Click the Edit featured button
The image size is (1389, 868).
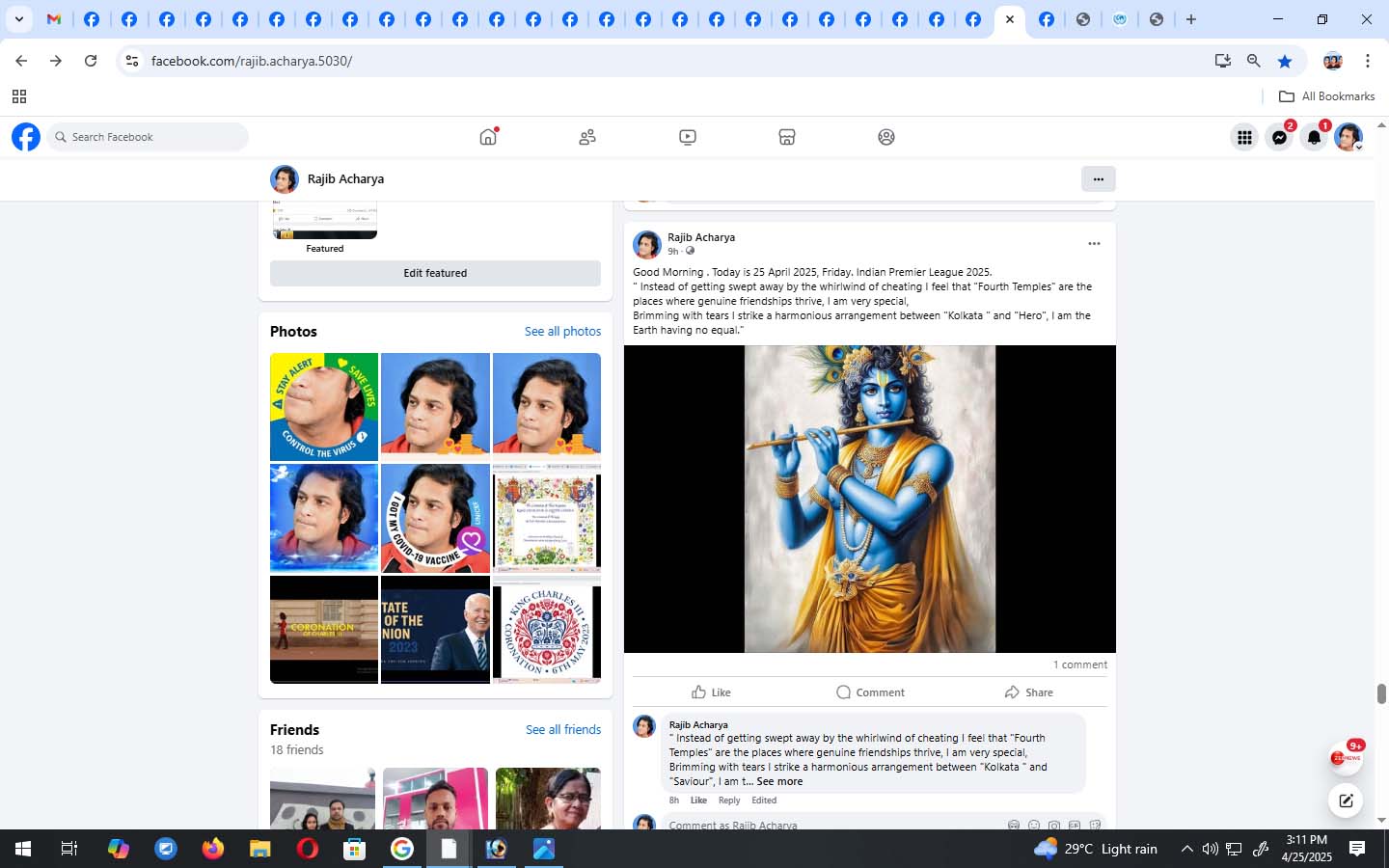[435, 273]
